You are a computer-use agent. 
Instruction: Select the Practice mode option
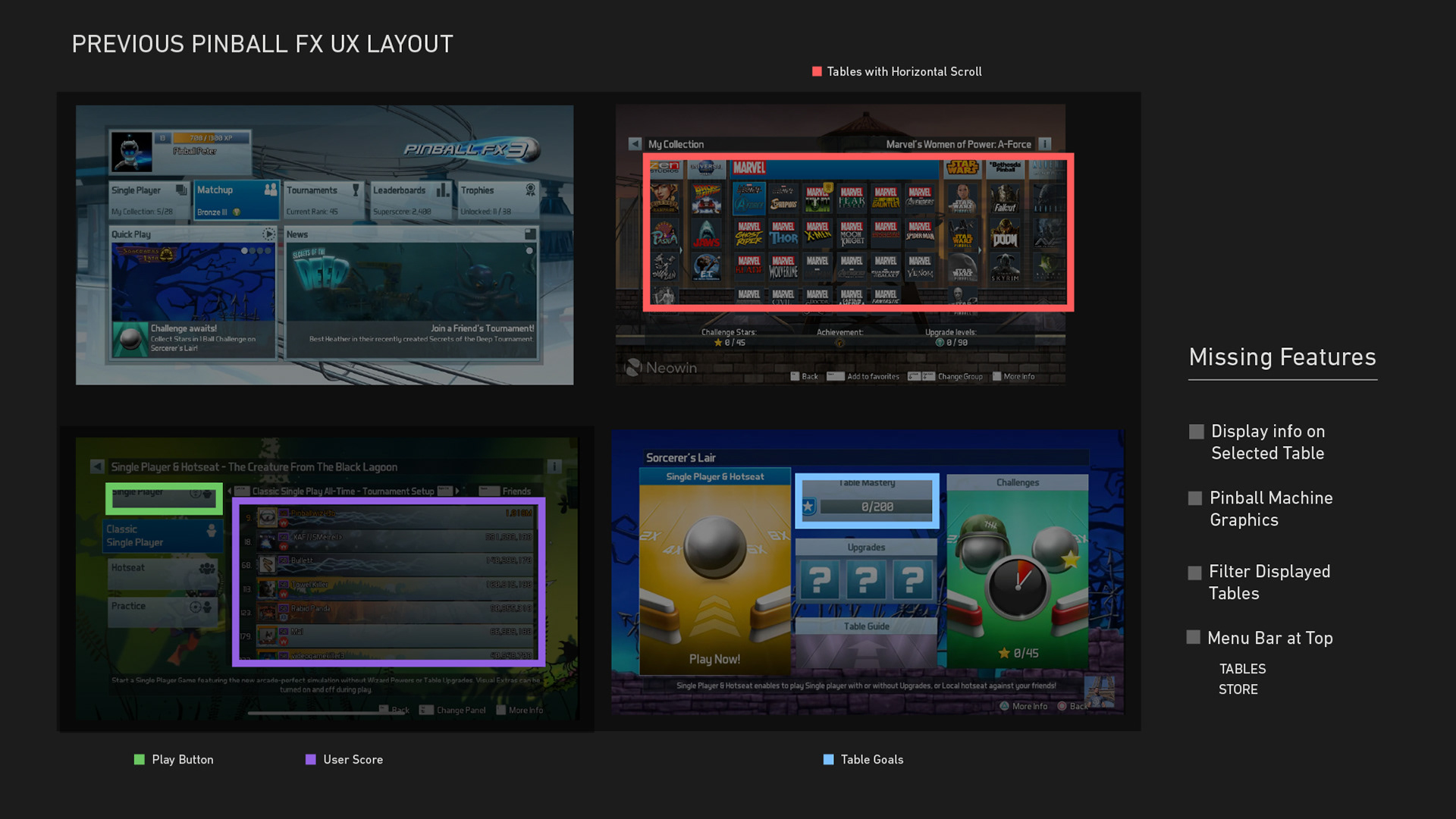coord(162,612)
